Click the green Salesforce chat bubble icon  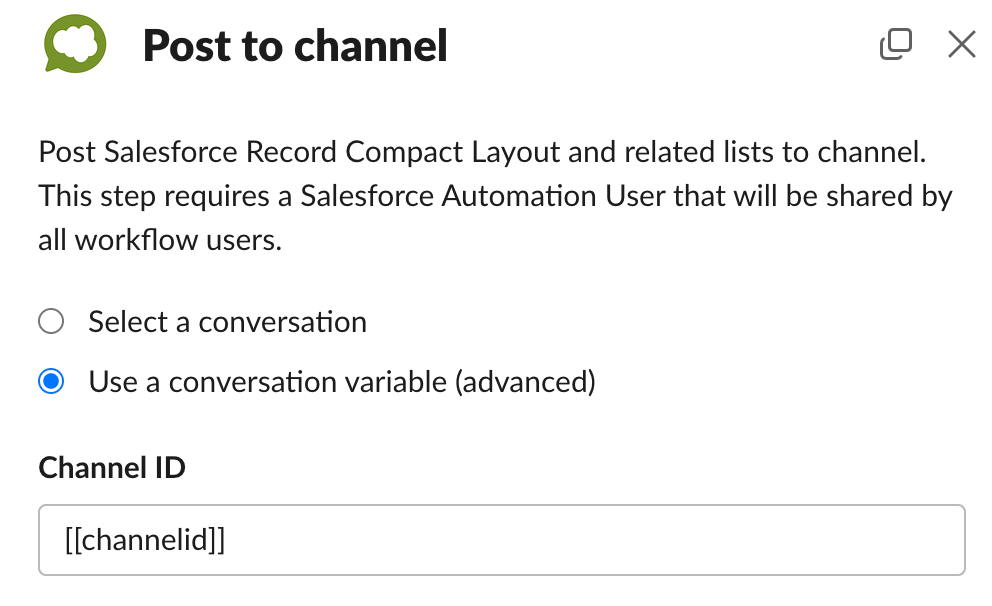coord(75,44)
